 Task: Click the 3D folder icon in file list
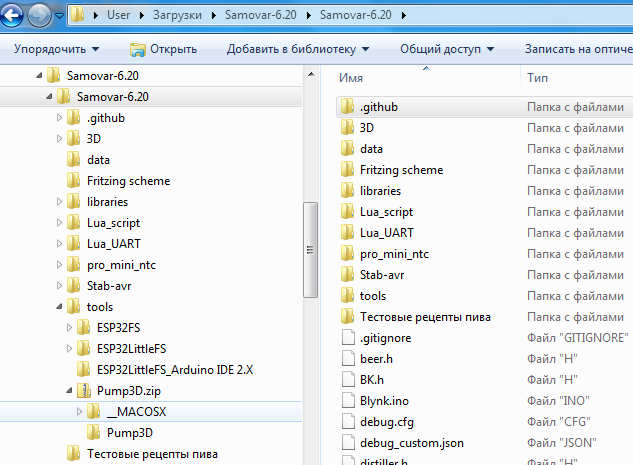[347, 128]
